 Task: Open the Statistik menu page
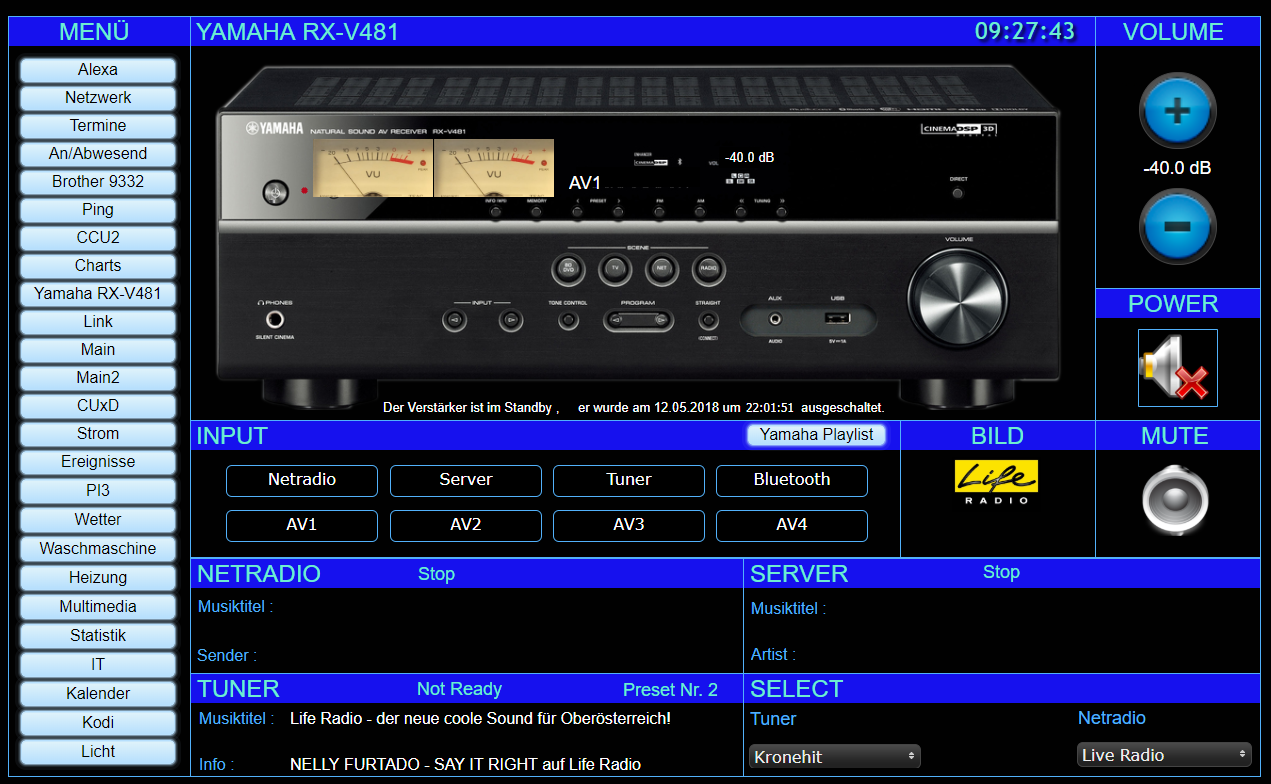tap(98, 636)
